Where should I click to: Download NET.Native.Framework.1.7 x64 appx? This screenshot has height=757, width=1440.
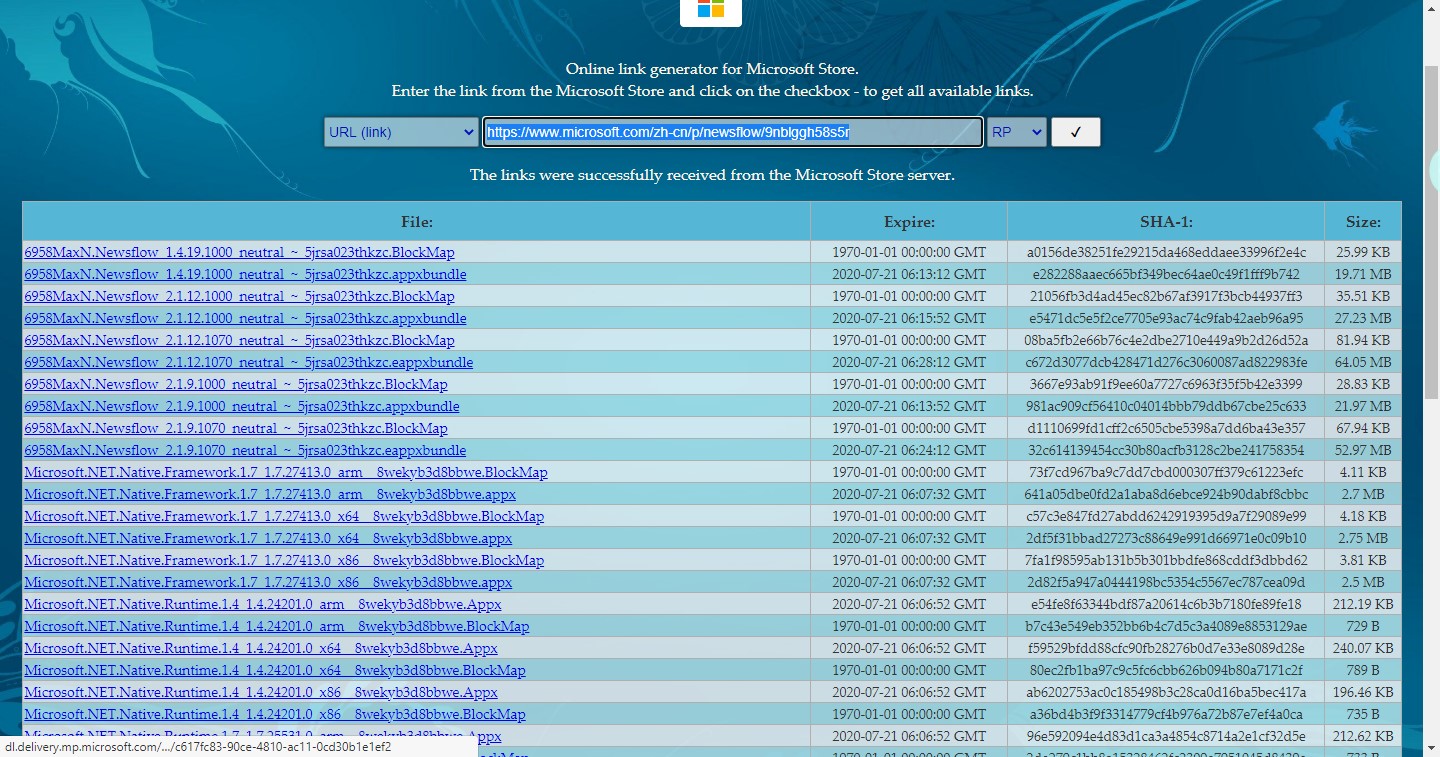[x=268, y=538]
